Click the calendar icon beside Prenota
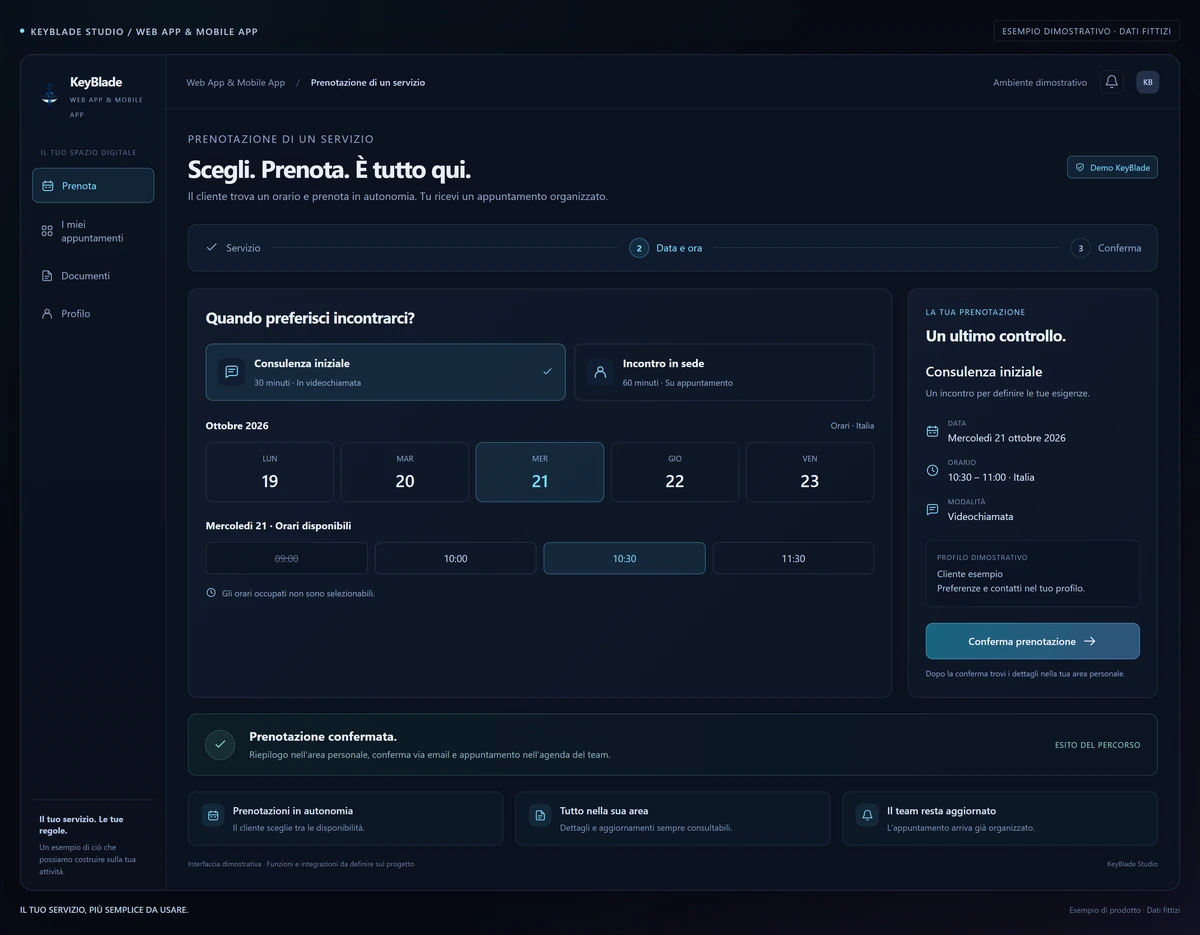The height and width of the screenshot is (935, 1200). [47, 186]
